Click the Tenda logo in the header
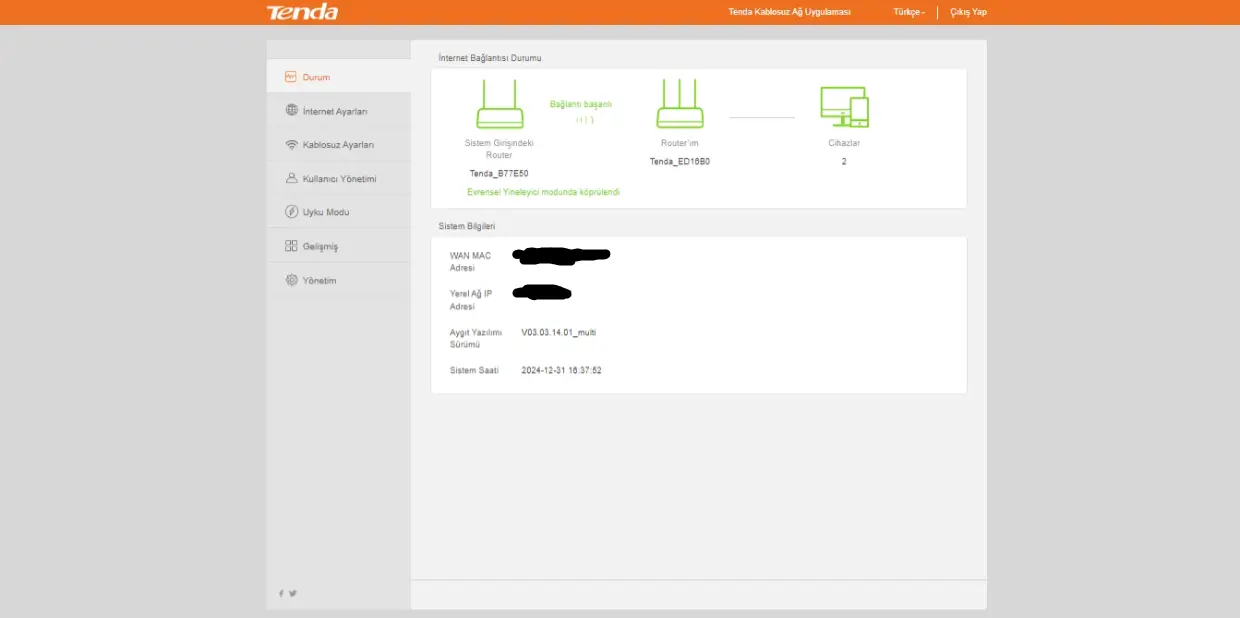The image size is (1240, 618). [x=302, y=12]
